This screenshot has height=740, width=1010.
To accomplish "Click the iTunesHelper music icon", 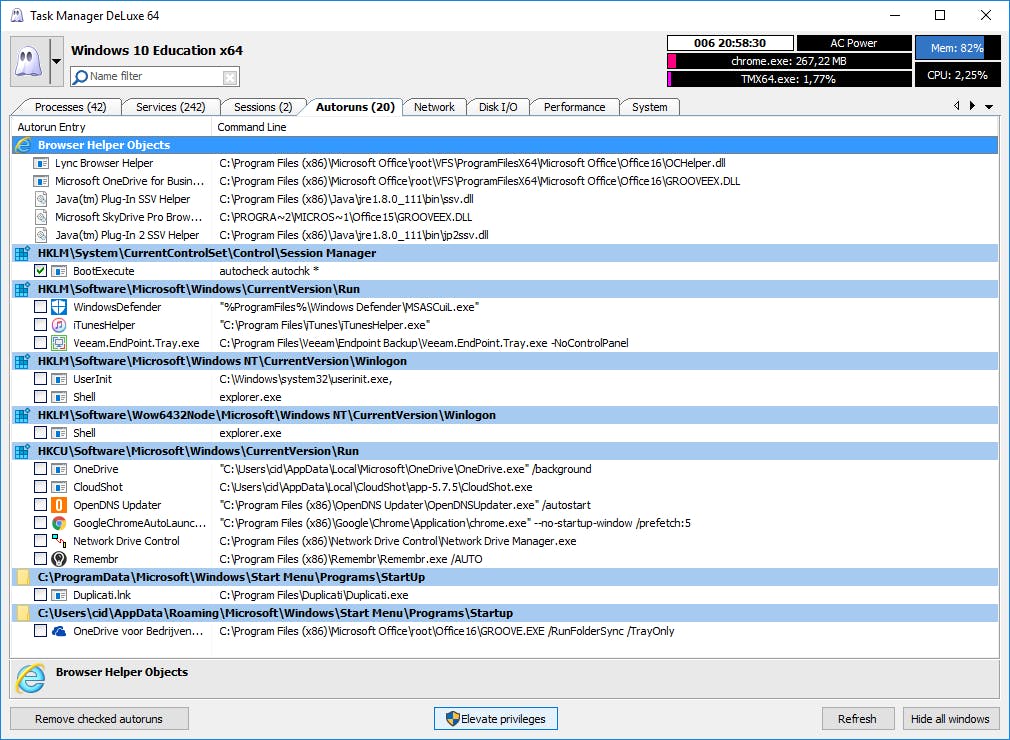I will coord(59,325).
